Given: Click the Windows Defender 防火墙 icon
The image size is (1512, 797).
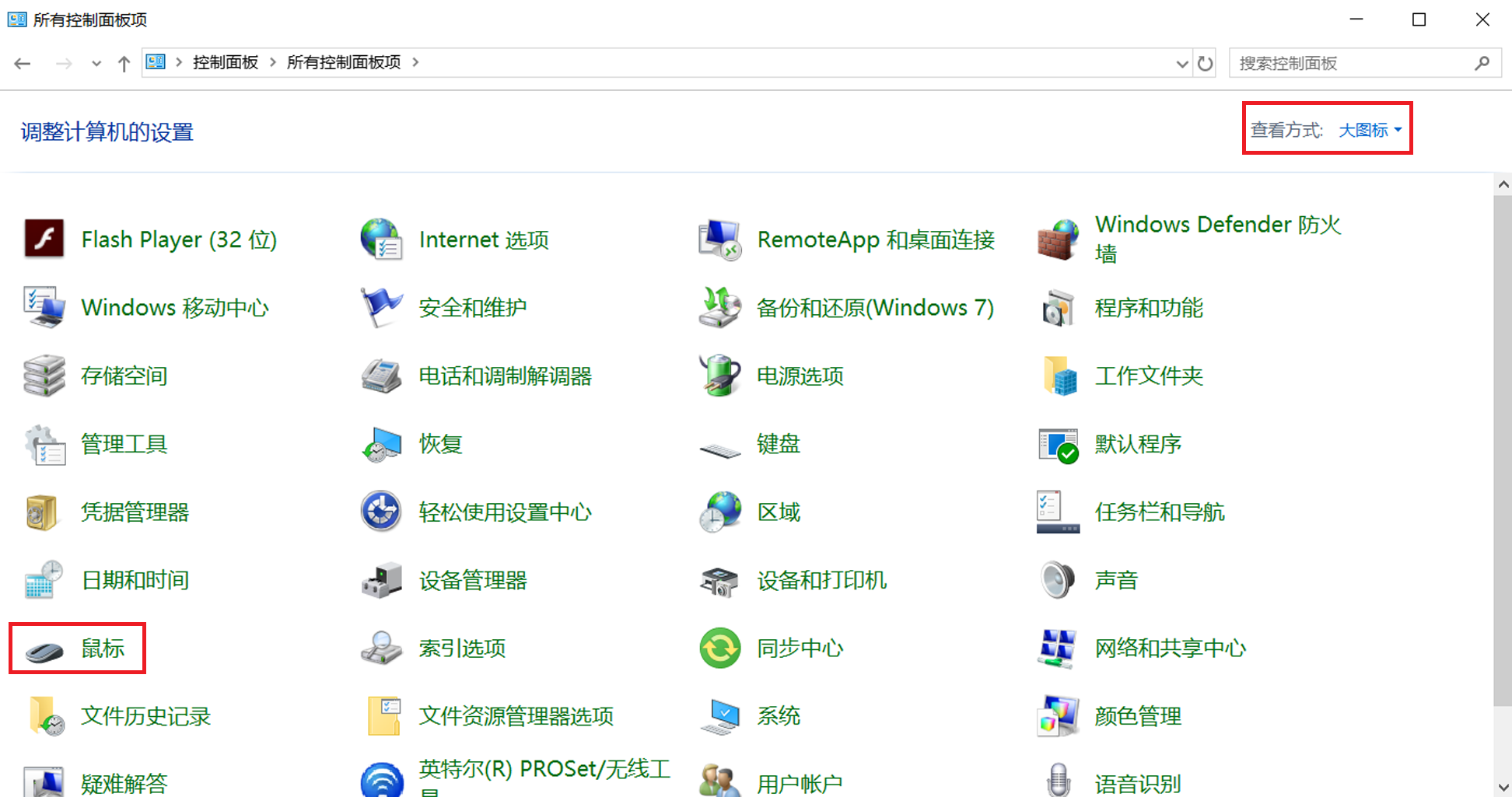Looking at the screenshot, I should [1059, 239].
